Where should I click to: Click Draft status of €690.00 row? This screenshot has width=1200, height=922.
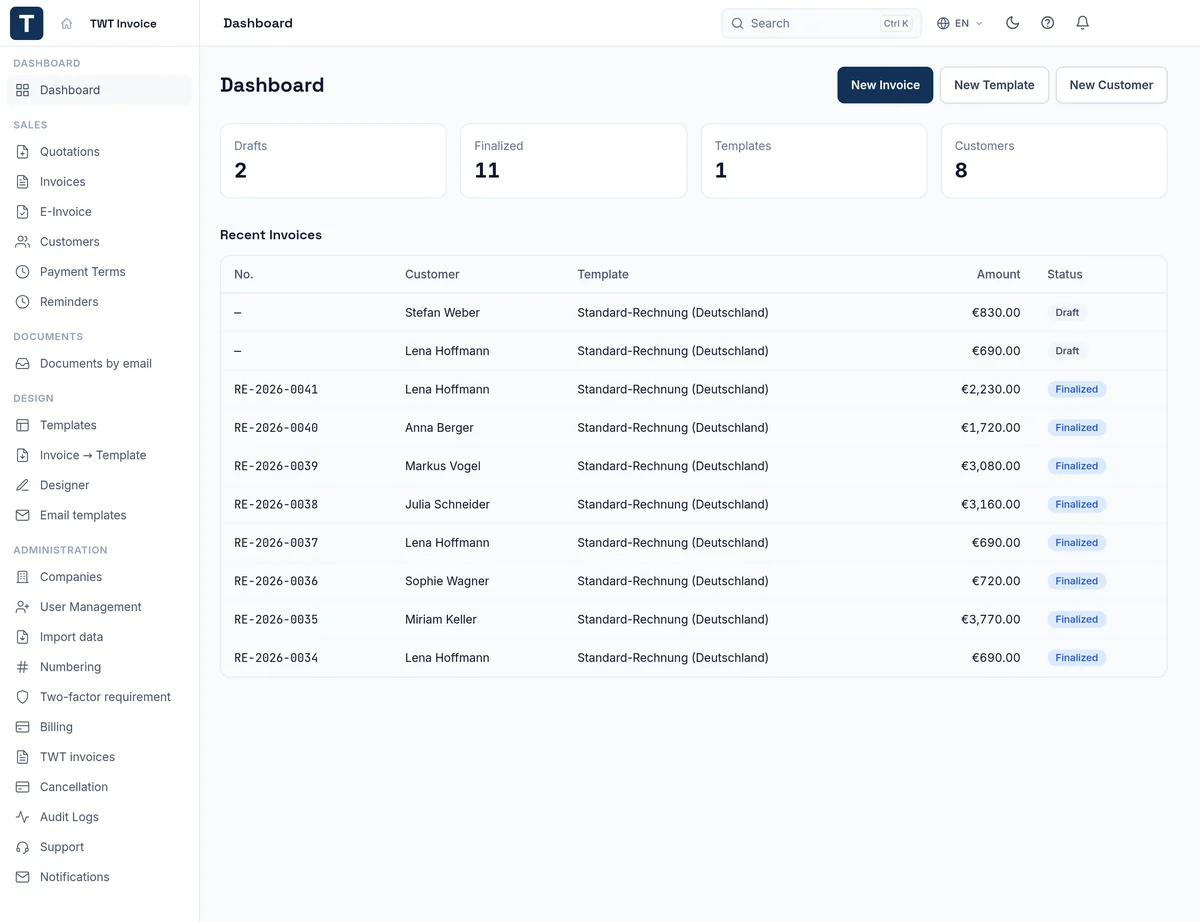coord(1067,351)
